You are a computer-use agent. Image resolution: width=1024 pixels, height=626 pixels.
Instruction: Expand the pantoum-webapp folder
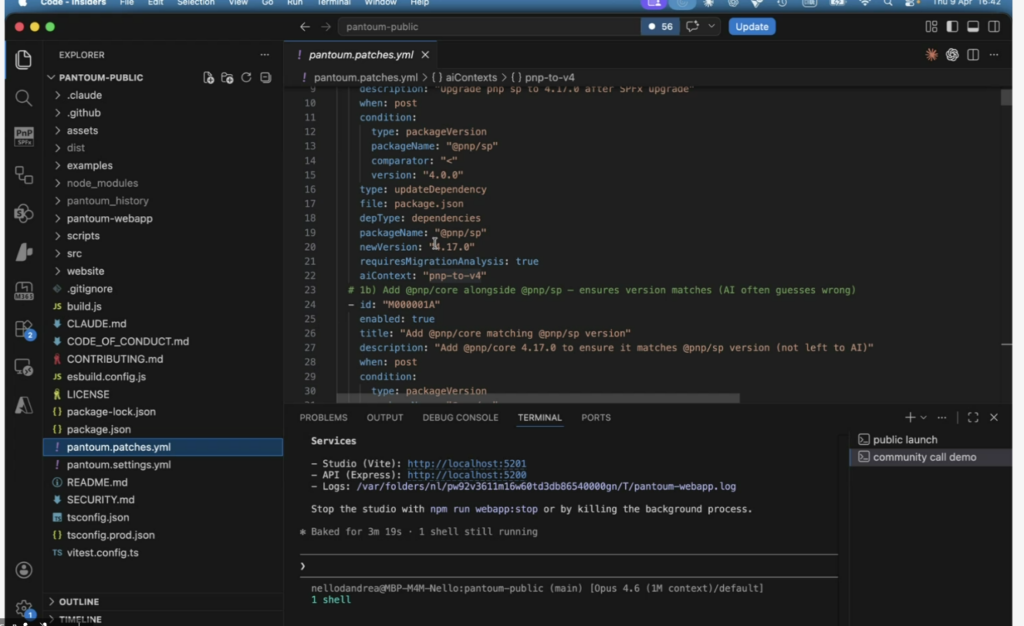109,218
